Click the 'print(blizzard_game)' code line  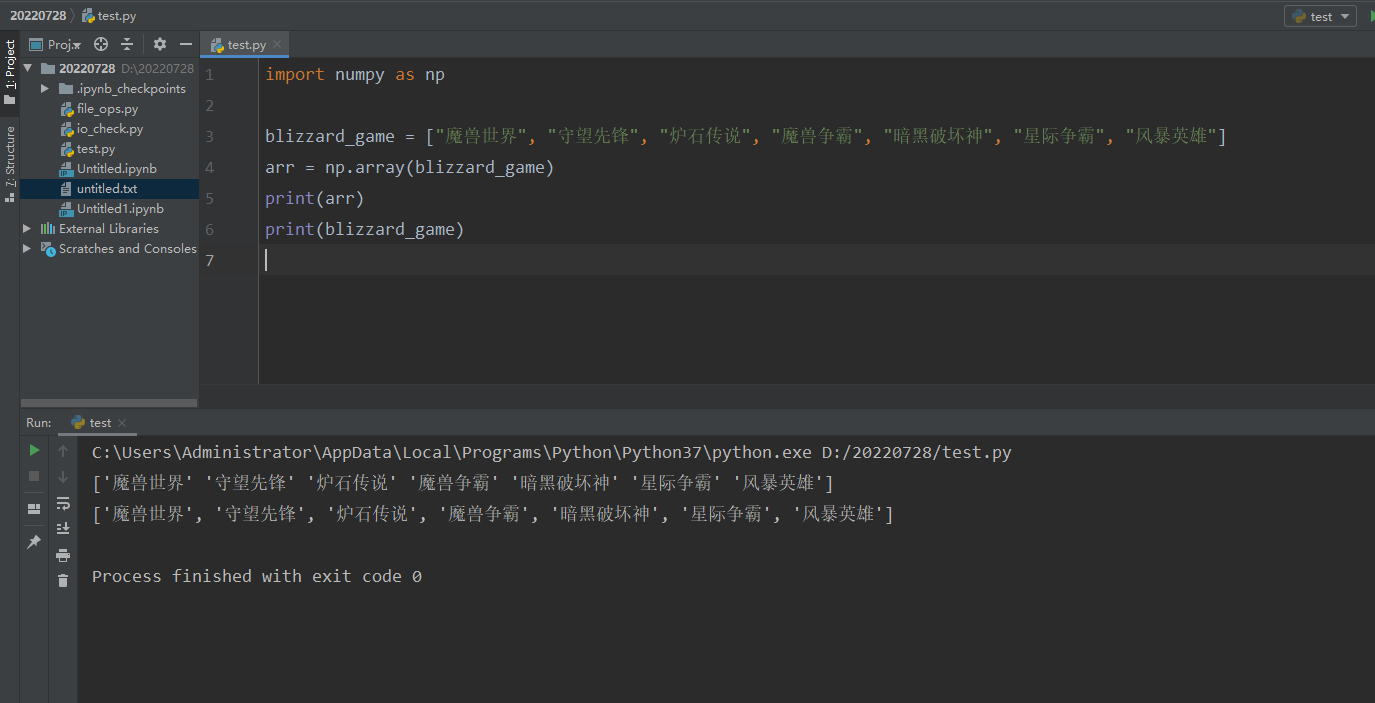tap(365, 230)
